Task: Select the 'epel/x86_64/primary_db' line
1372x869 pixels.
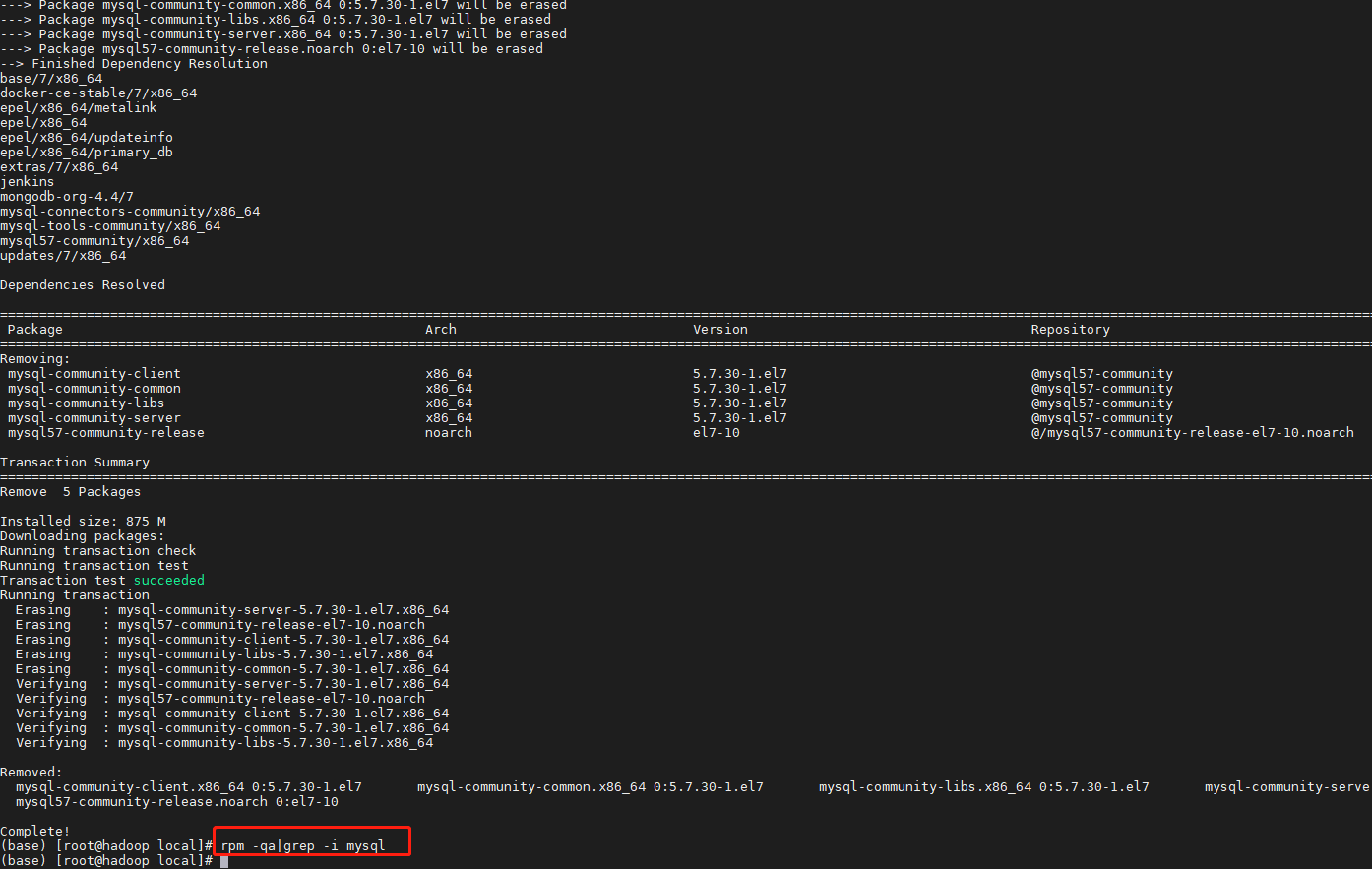Action: coord(87,152)
